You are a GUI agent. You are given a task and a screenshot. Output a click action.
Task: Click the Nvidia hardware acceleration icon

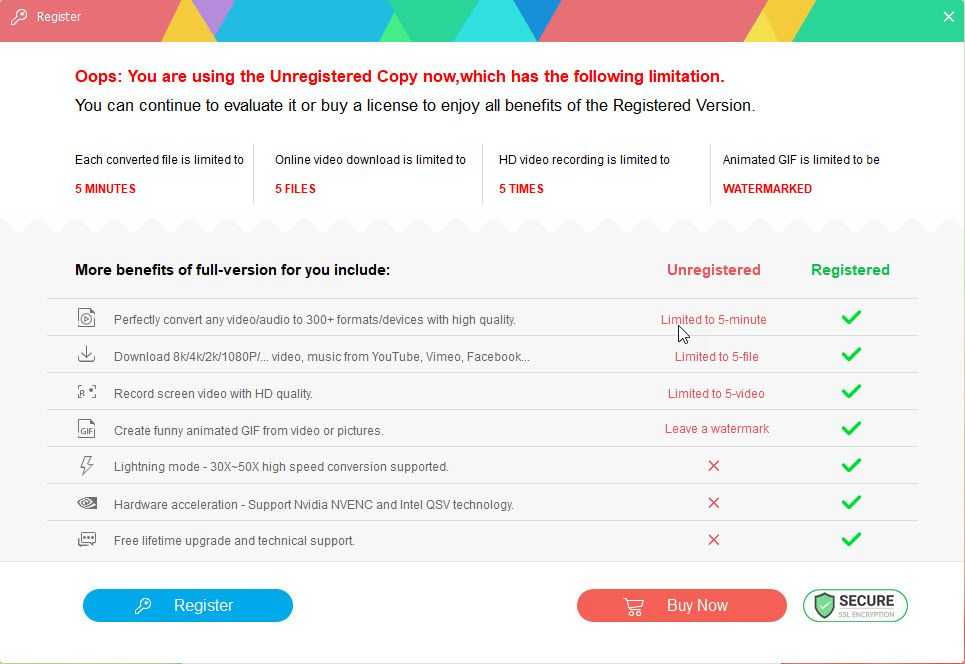87,503
